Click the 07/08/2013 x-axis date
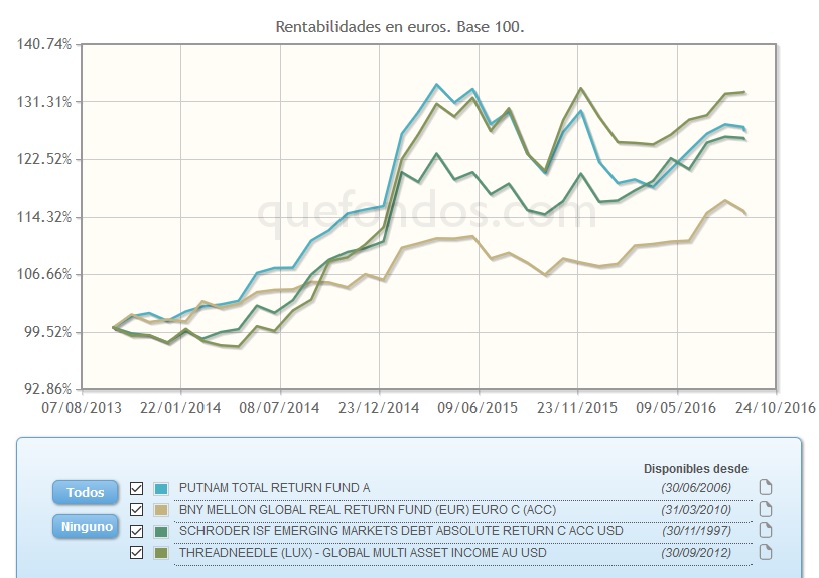The width and height of the screenshot is (819, 578). [x=81, y=407]
